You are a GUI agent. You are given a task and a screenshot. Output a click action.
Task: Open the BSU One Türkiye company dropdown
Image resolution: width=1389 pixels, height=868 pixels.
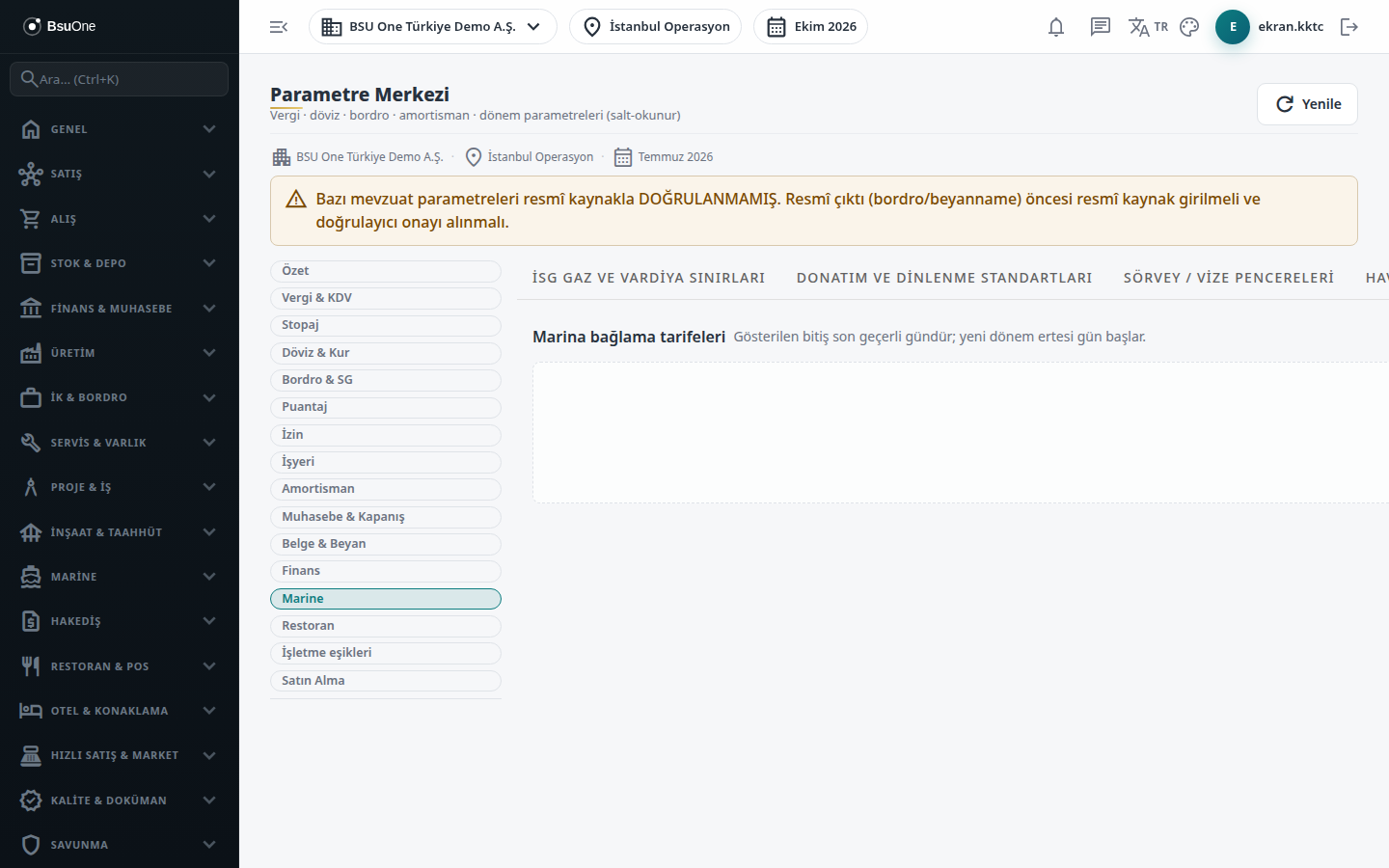tap(433, 27)
